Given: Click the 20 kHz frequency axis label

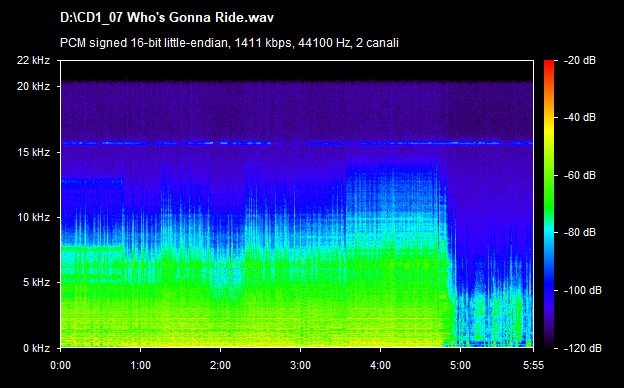Looking at the screenshot, I should pos(33,86).
